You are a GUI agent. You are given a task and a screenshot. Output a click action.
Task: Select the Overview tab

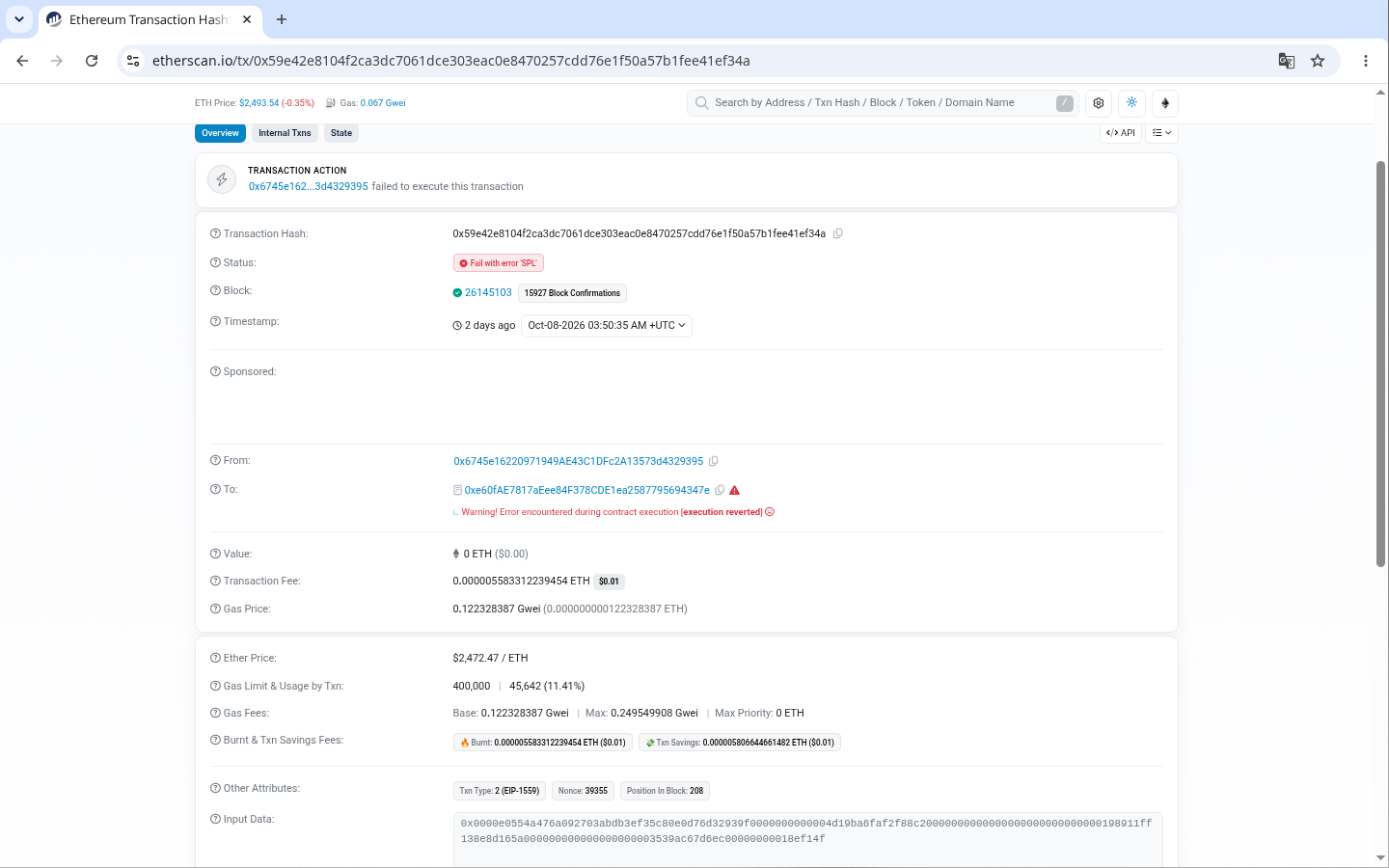(220, 133)
